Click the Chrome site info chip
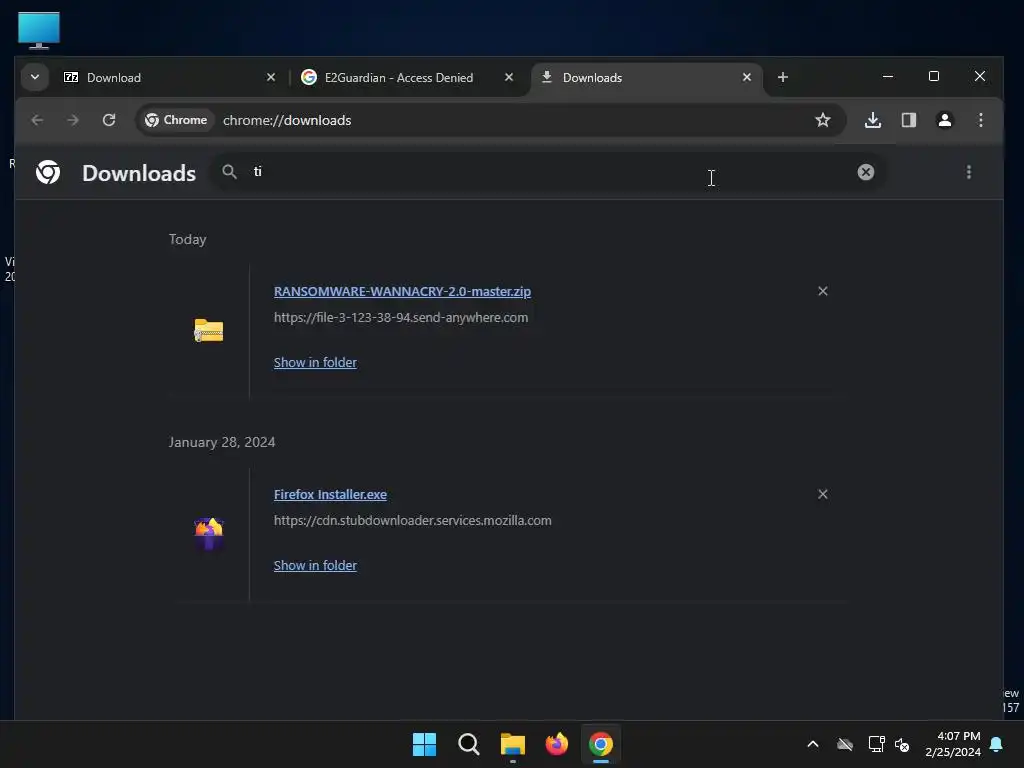Image resolution: width=1024 pixels, height=768 pixels. (176, 120)
